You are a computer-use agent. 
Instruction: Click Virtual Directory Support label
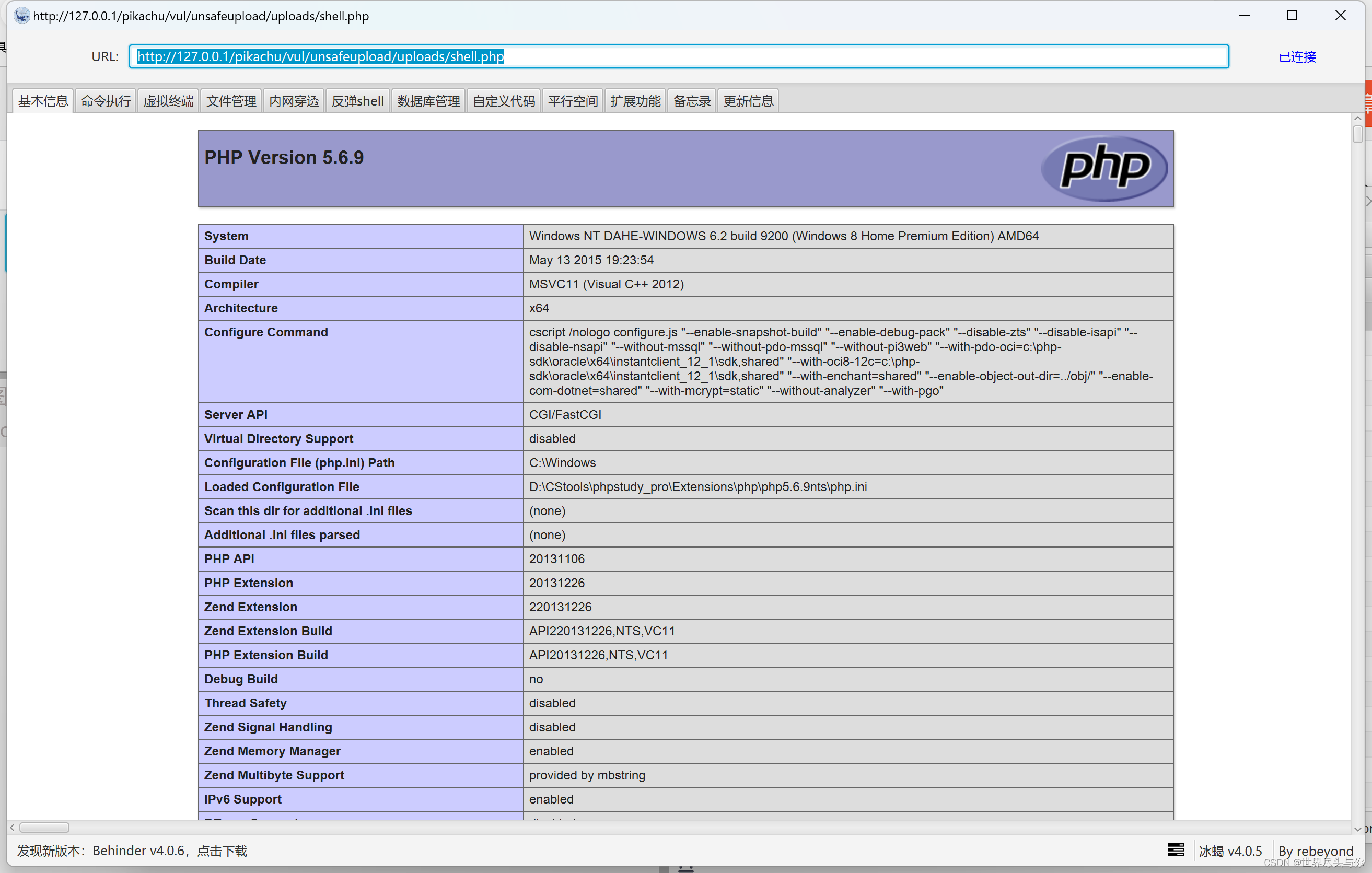point(278,438)
